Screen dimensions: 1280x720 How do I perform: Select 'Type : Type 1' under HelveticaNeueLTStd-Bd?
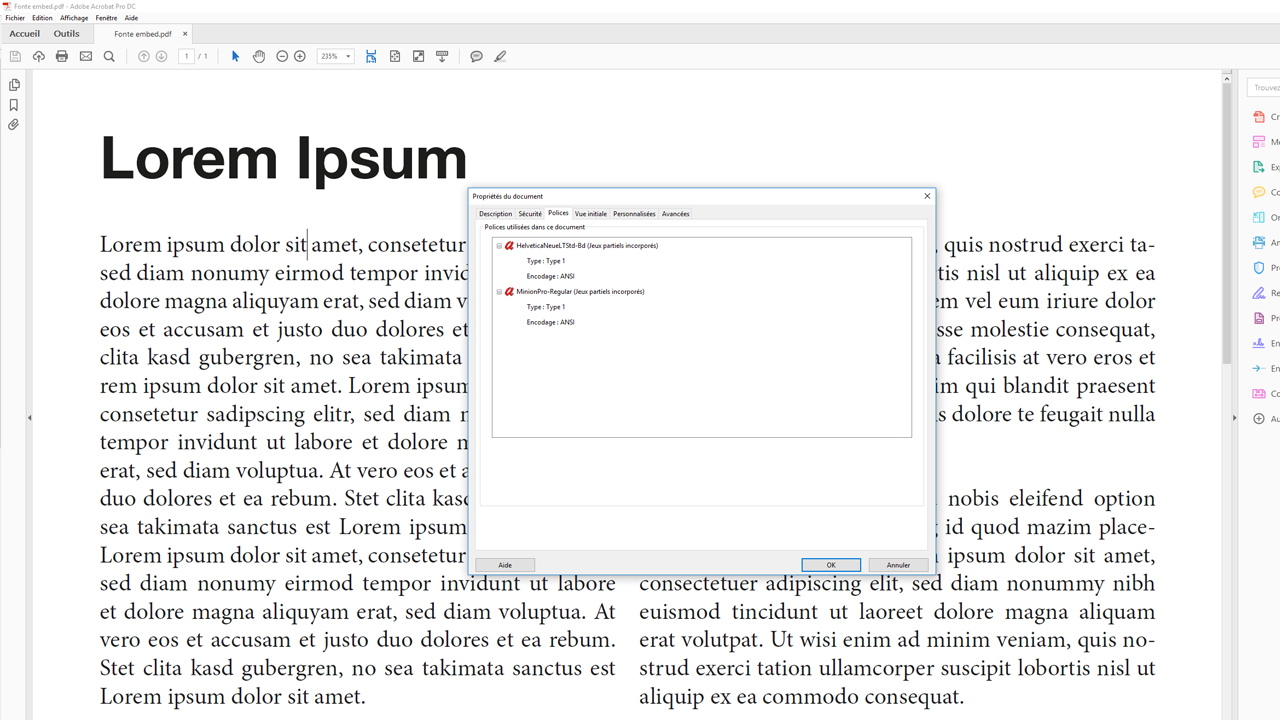click(546, 261)
